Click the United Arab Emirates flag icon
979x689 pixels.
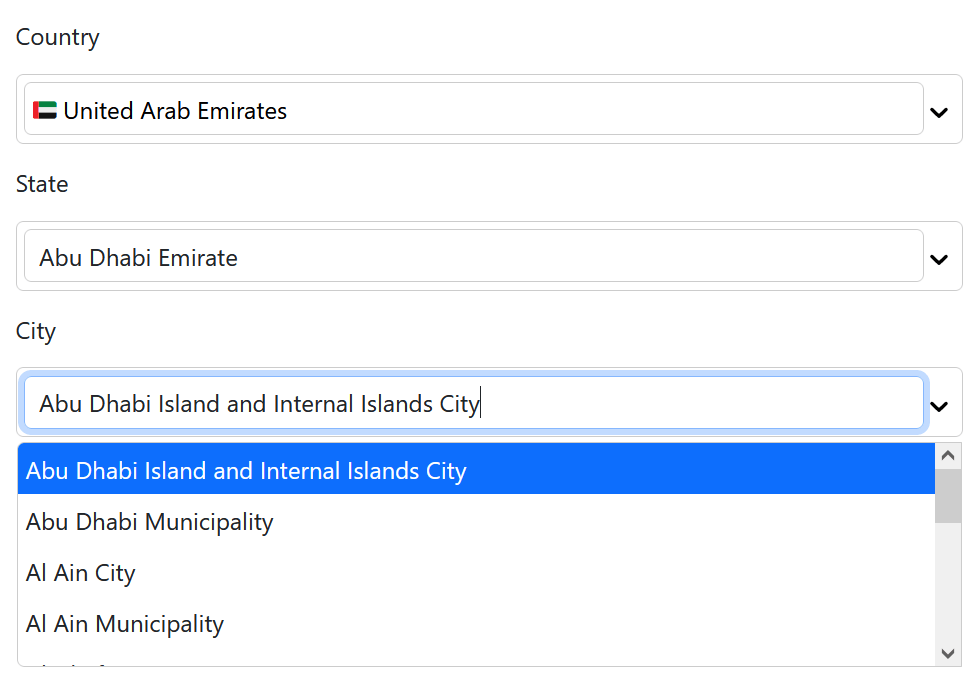coord(45,110)
